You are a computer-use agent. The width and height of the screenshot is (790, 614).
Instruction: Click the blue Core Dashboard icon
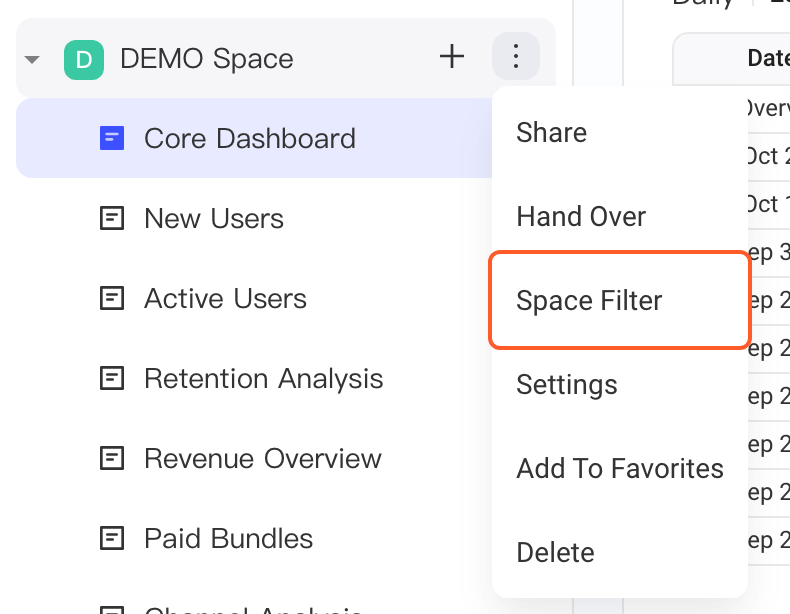click(112, 138)
